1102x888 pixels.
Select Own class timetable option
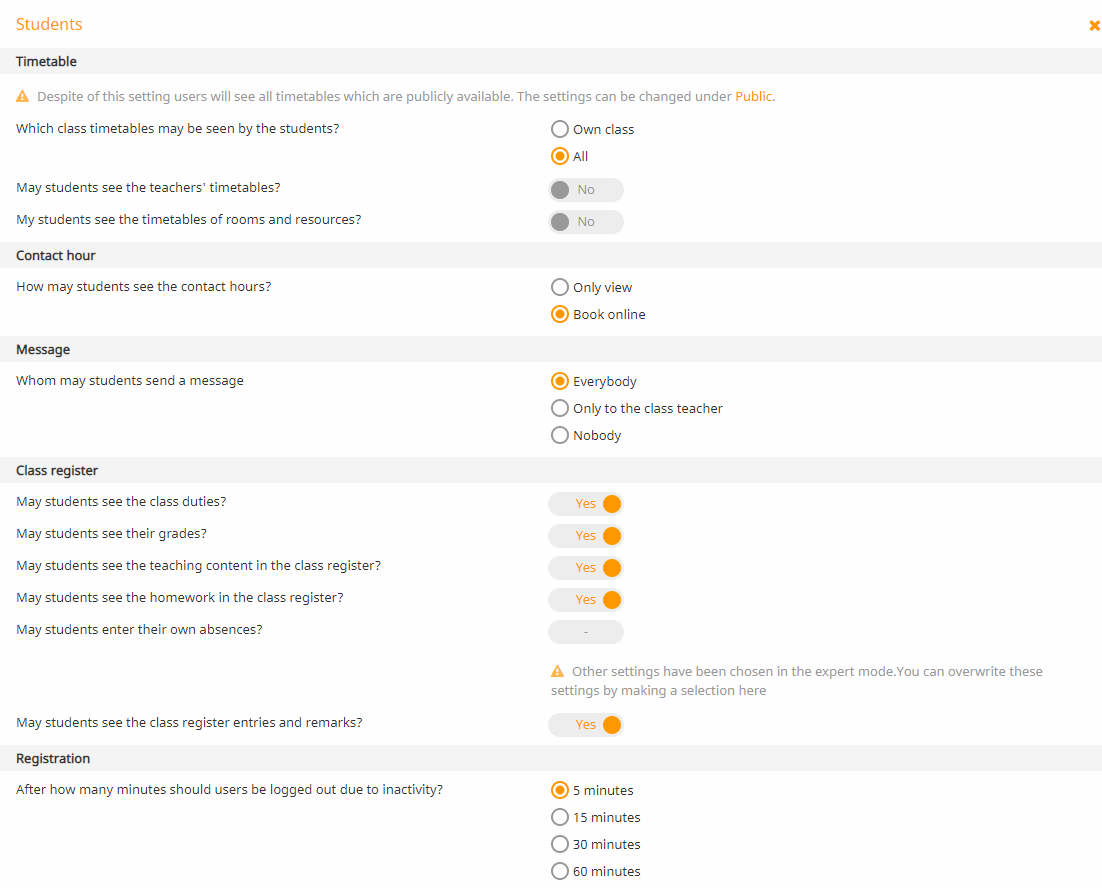[x=560, y=129]
